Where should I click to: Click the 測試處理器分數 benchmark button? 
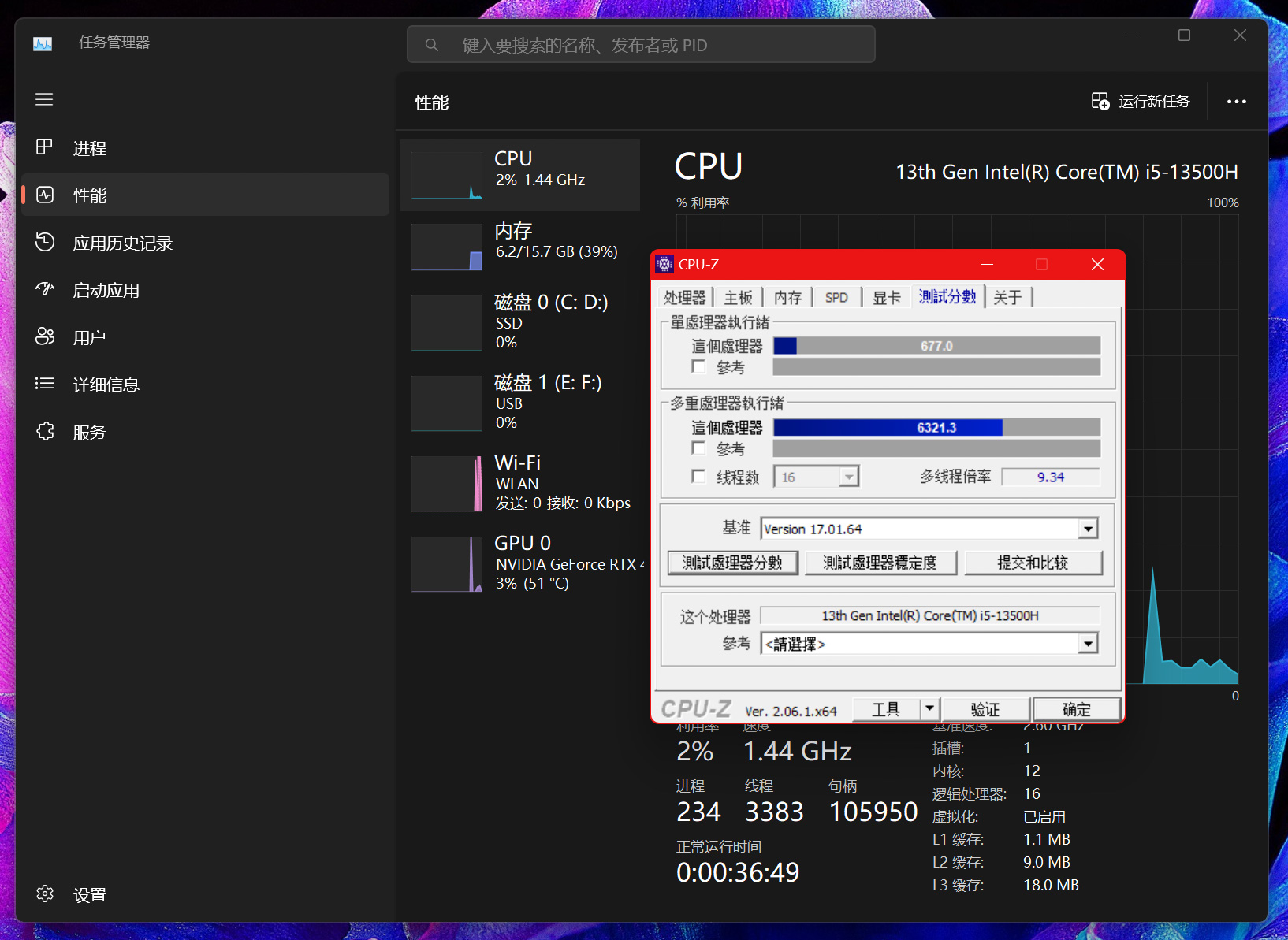coord(732,563)
